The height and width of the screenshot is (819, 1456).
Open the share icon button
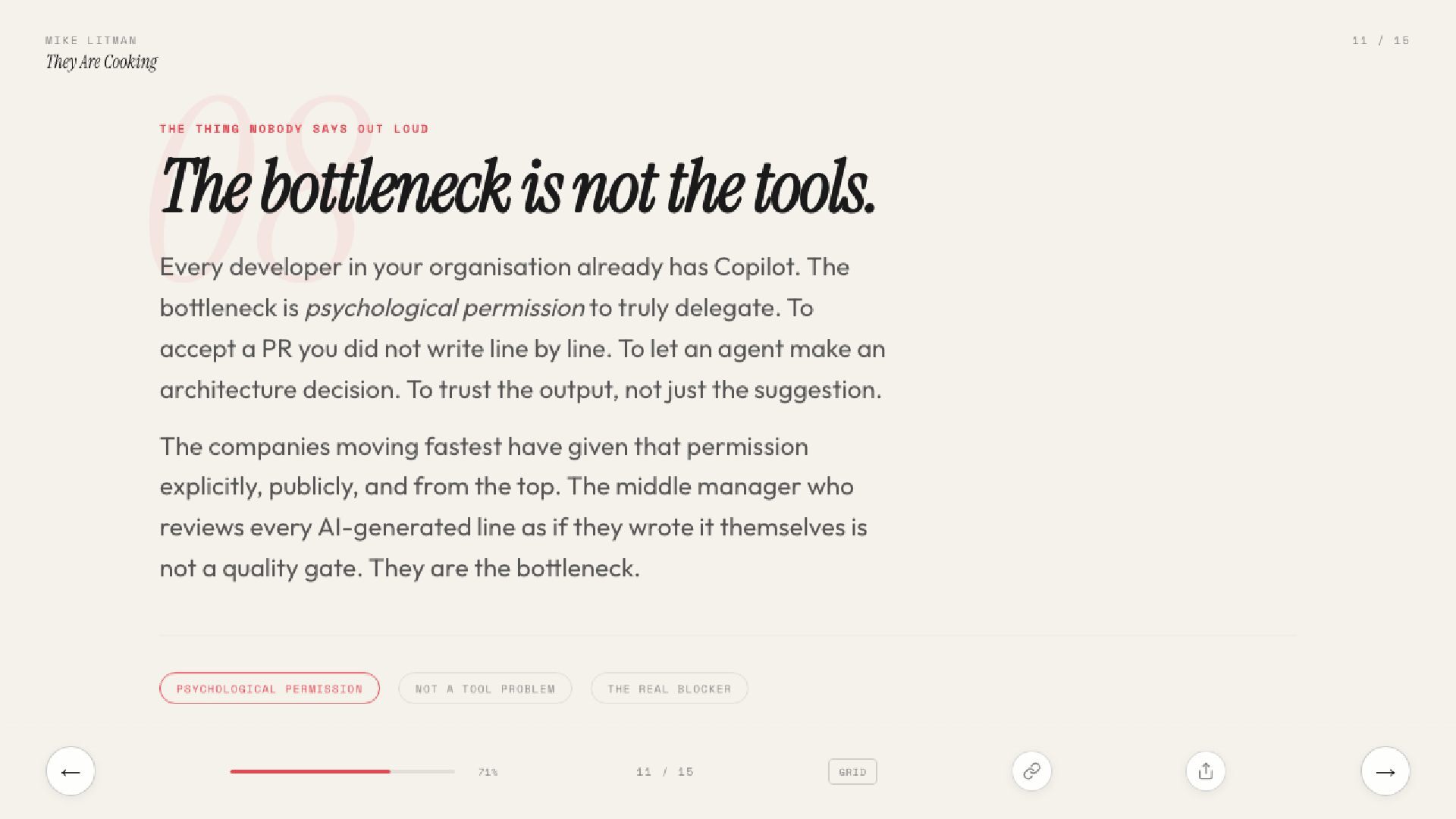tap(1206, 771)
